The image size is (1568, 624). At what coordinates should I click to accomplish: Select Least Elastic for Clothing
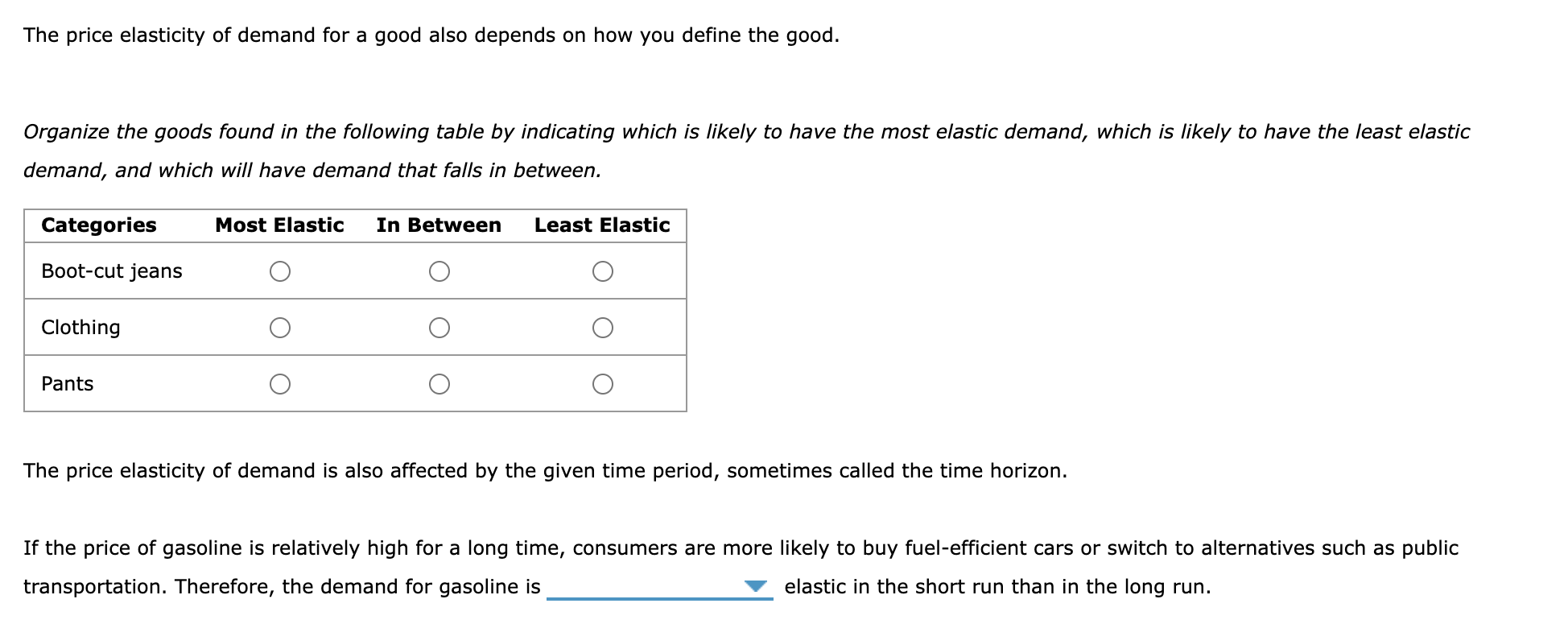[x=604, y=328]
